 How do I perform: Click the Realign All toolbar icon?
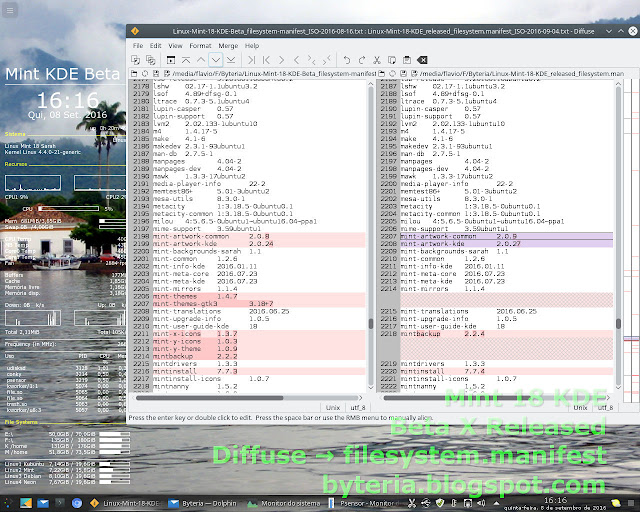(171, 60)
